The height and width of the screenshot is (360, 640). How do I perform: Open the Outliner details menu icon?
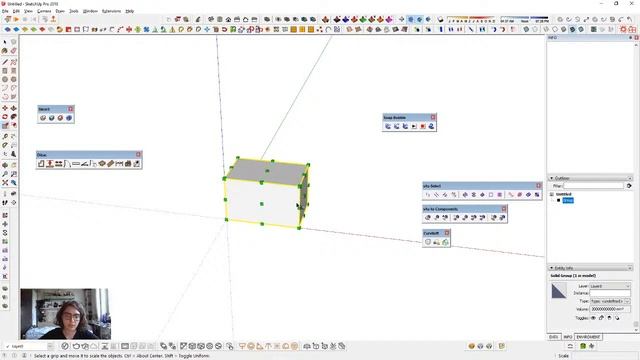tap(629, 186)
